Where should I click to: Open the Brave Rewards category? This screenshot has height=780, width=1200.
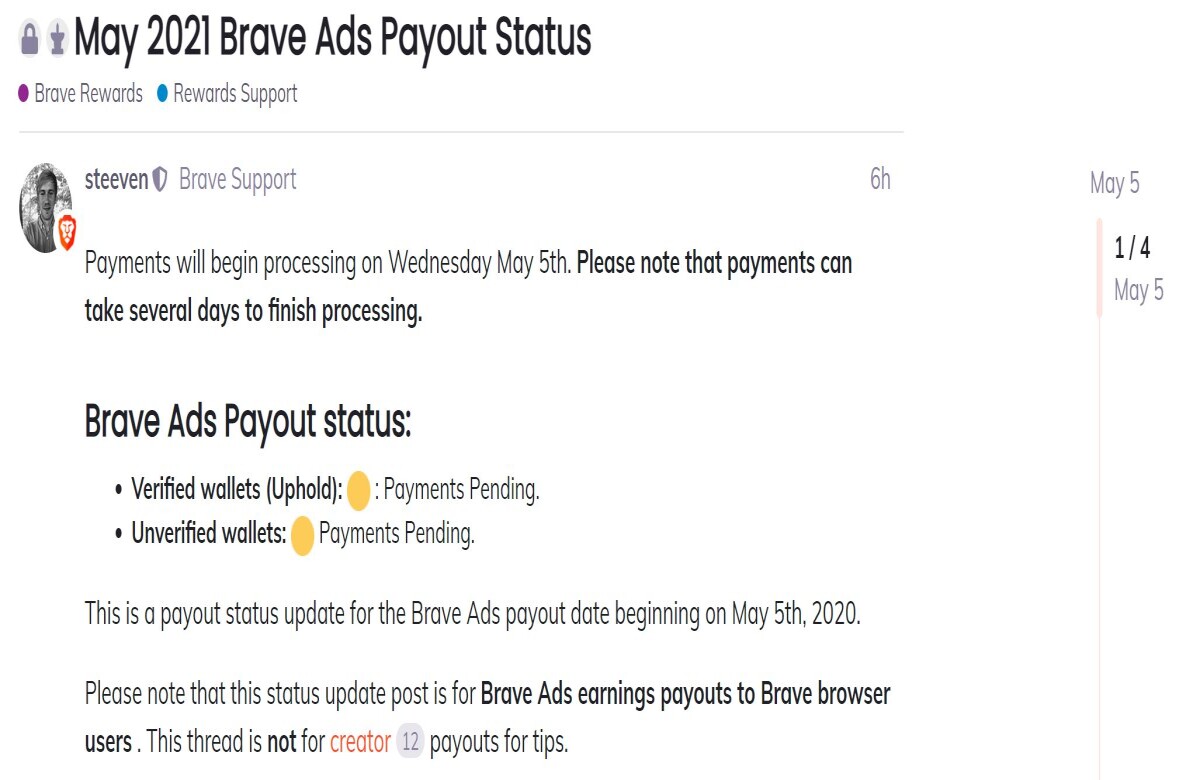pos(88,94)
